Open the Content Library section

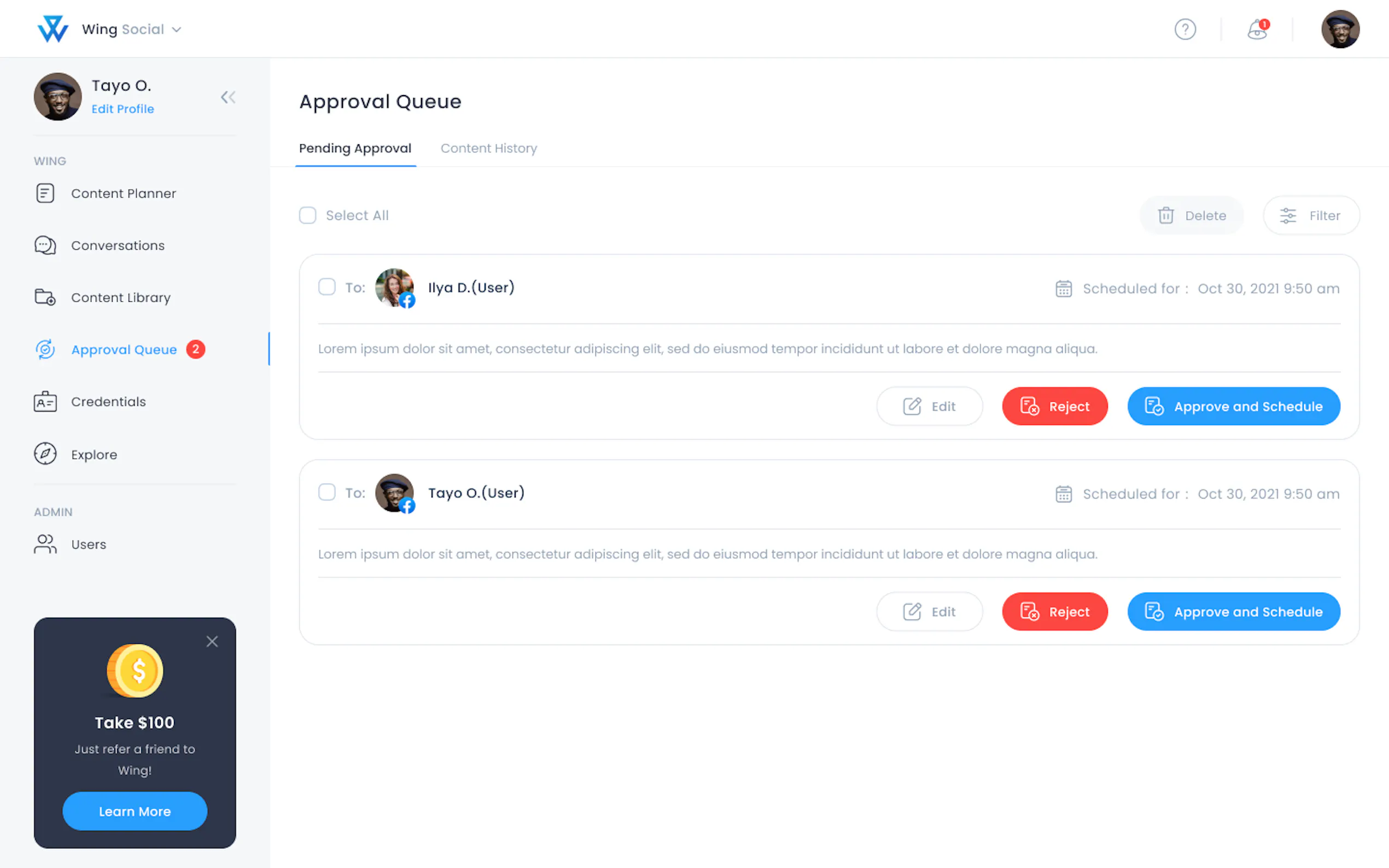click(x=120, y=297)
